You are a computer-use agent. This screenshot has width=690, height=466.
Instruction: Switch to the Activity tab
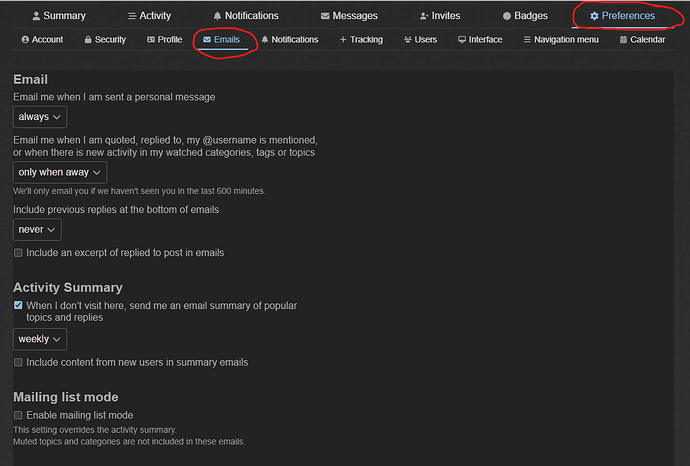click(x=150, y=16)
